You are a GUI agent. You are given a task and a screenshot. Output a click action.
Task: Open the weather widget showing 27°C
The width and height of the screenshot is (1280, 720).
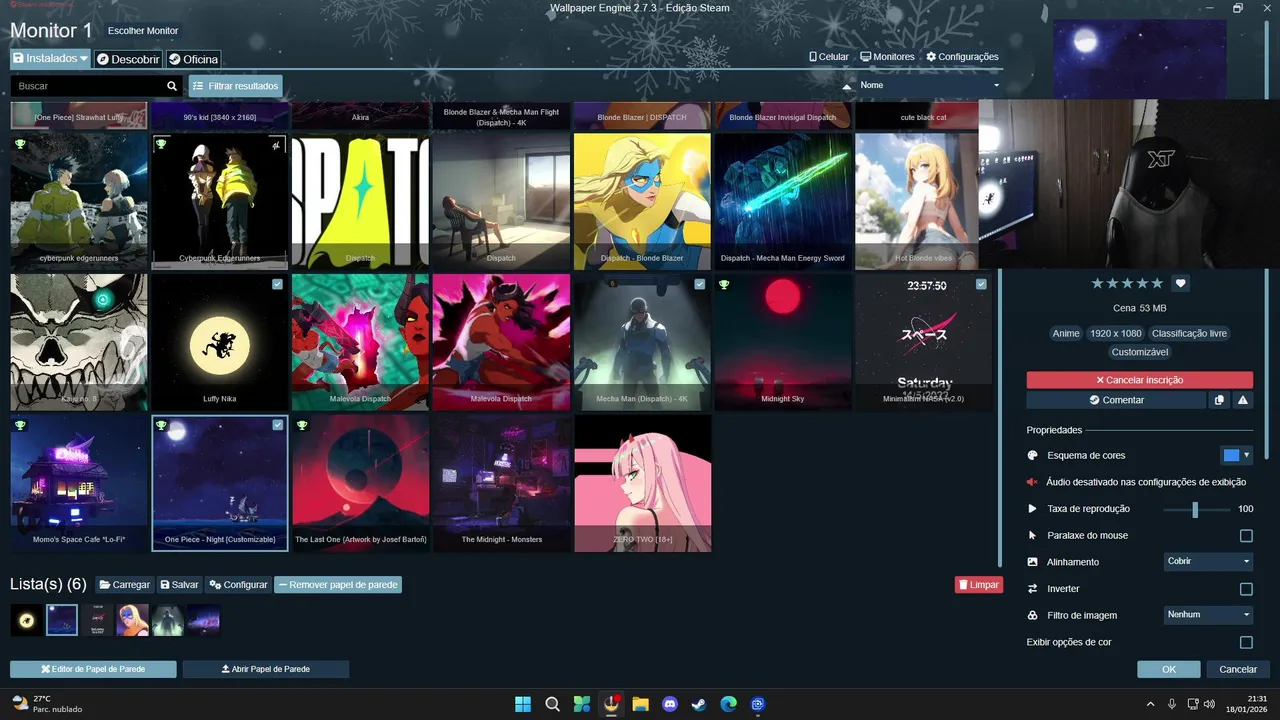click(x=47, y=704)
